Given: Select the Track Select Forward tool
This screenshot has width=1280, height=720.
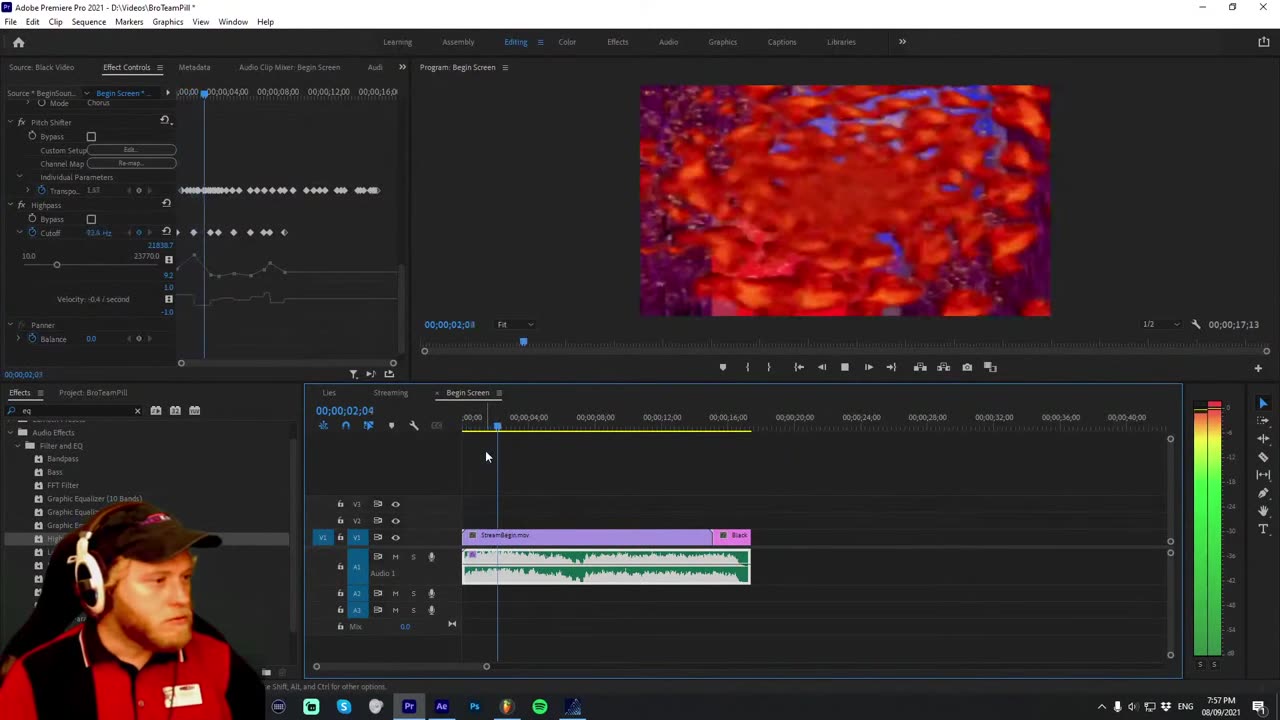Looking at the screenshot, I should point(1263,421).
